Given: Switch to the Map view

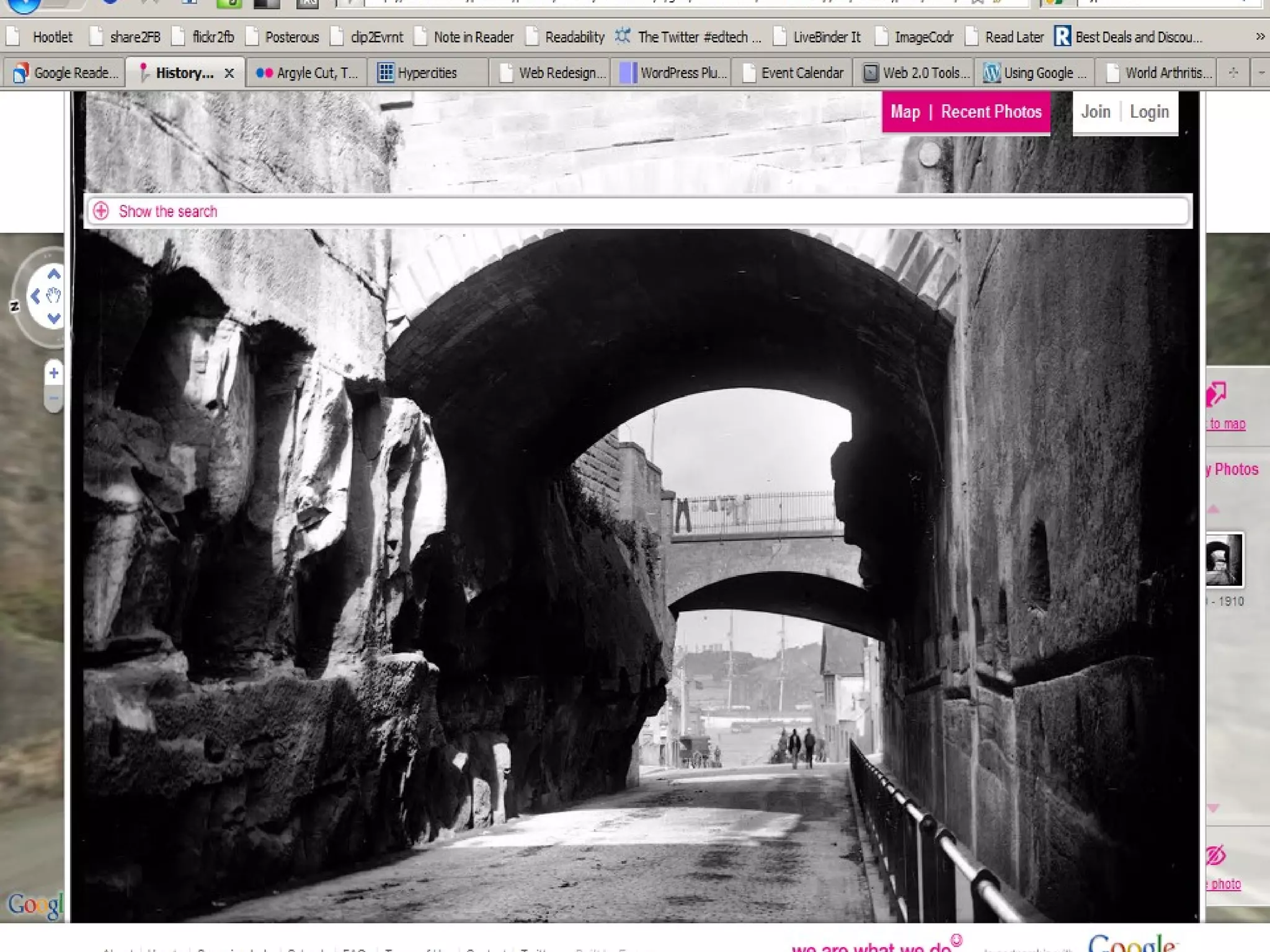Looking at the screenshot, I should tap(905, 112).
